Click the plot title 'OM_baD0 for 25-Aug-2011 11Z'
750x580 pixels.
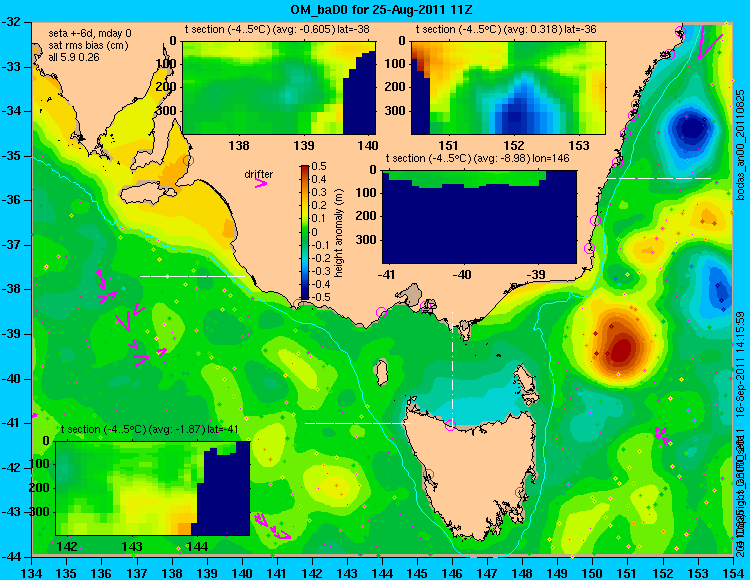pos(382,9)
